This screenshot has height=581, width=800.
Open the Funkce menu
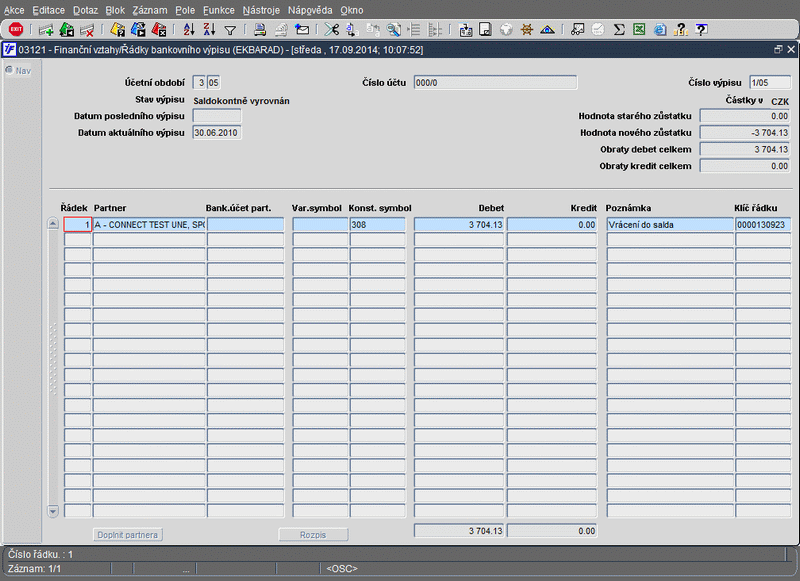click(x=218, y=10)
